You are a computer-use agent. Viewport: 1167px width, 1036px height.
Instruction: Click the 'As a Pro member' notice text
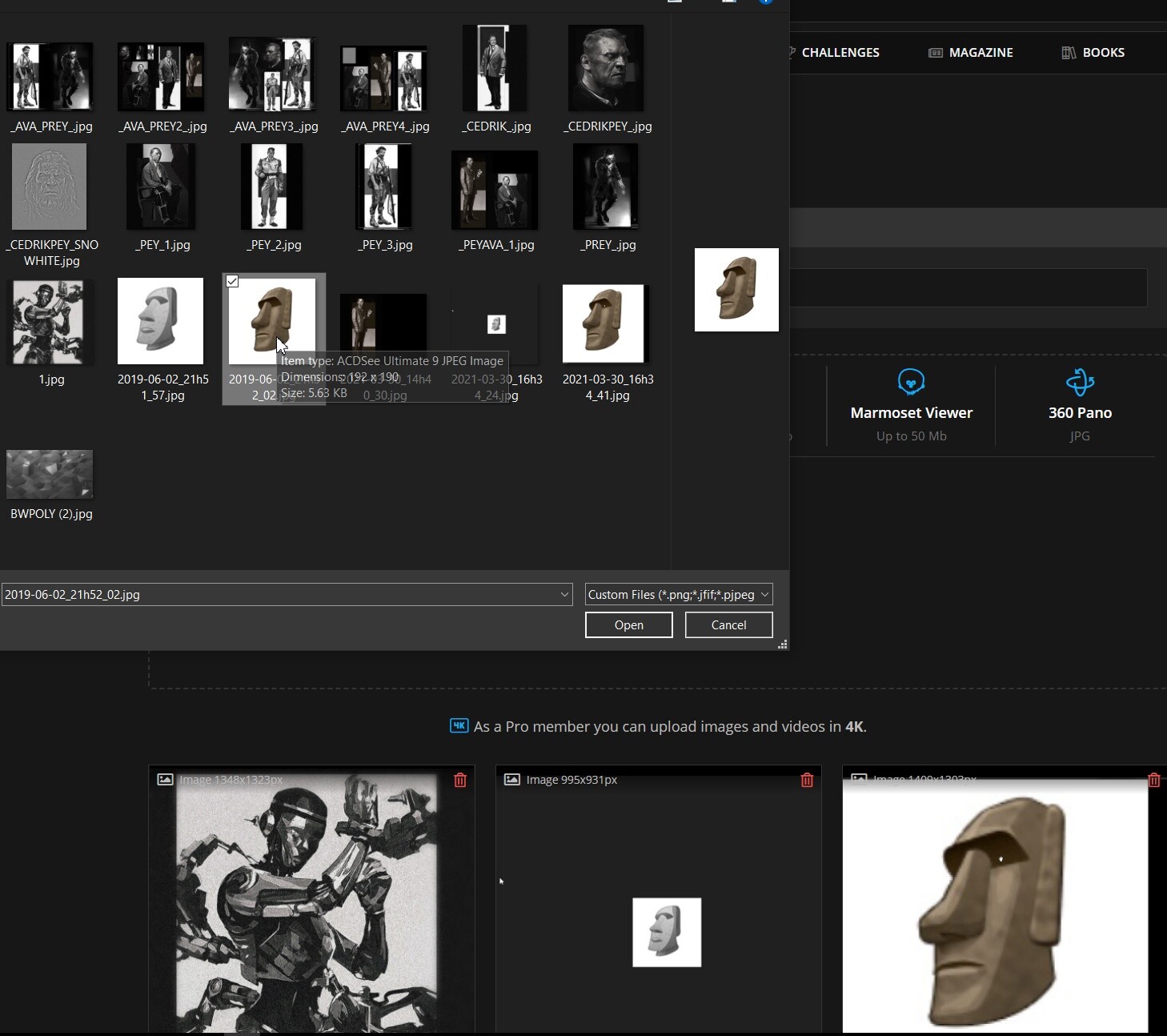coord(670,727)
